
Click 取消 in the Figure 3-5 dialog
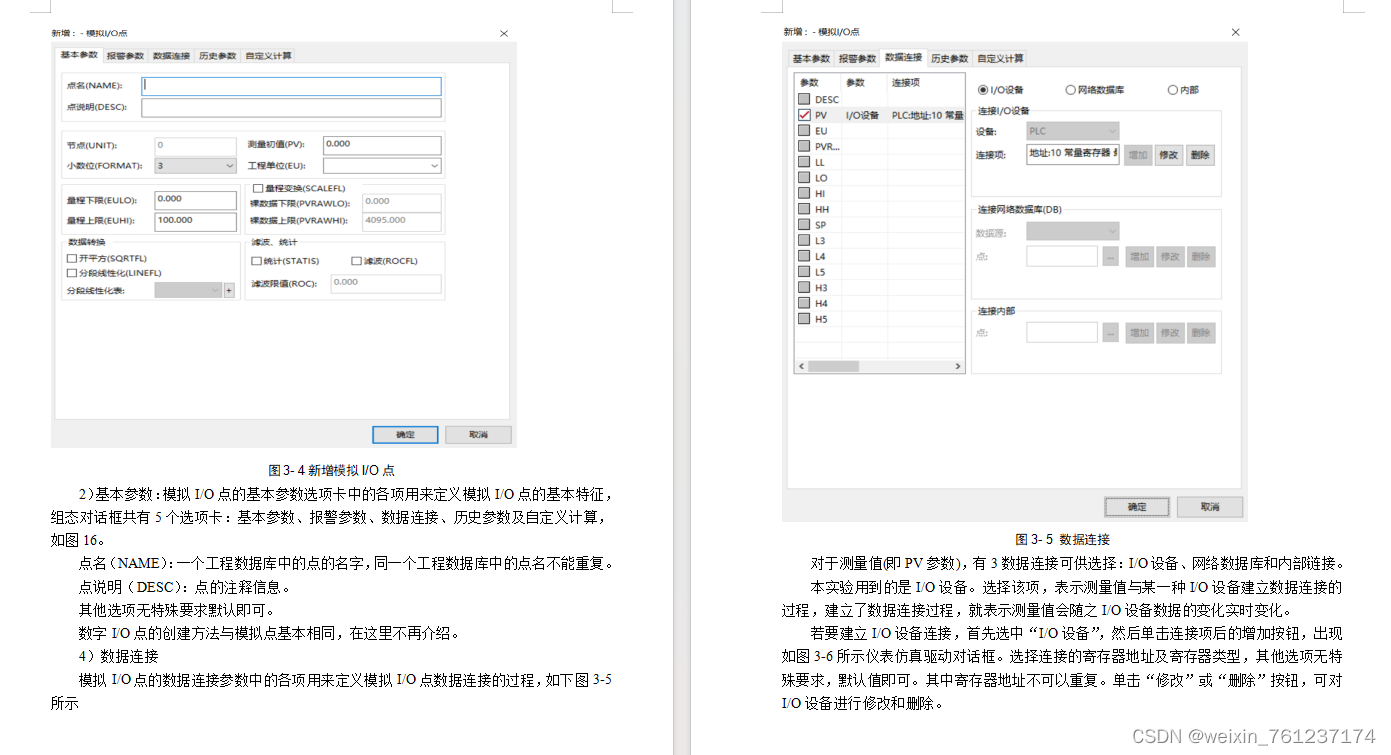click(x=1210, y=507)
